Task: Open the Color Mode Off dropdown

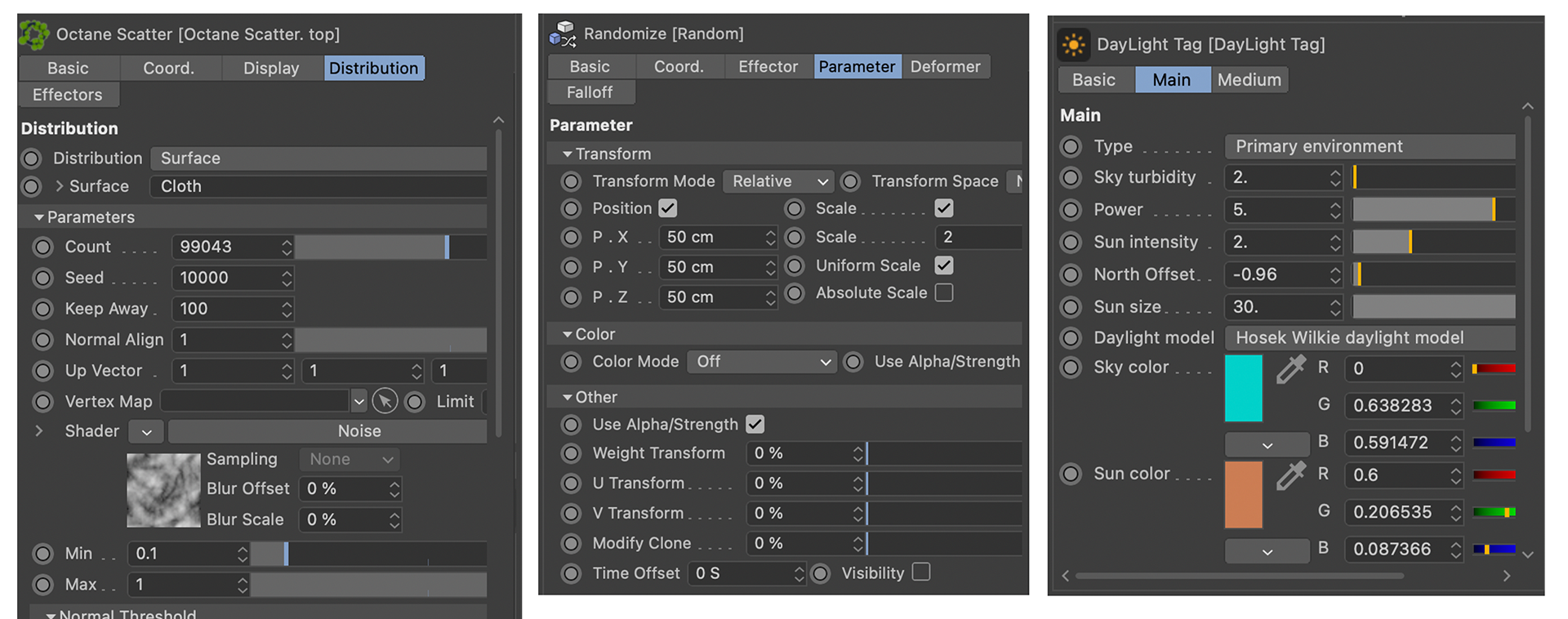Action: (762, 362)
